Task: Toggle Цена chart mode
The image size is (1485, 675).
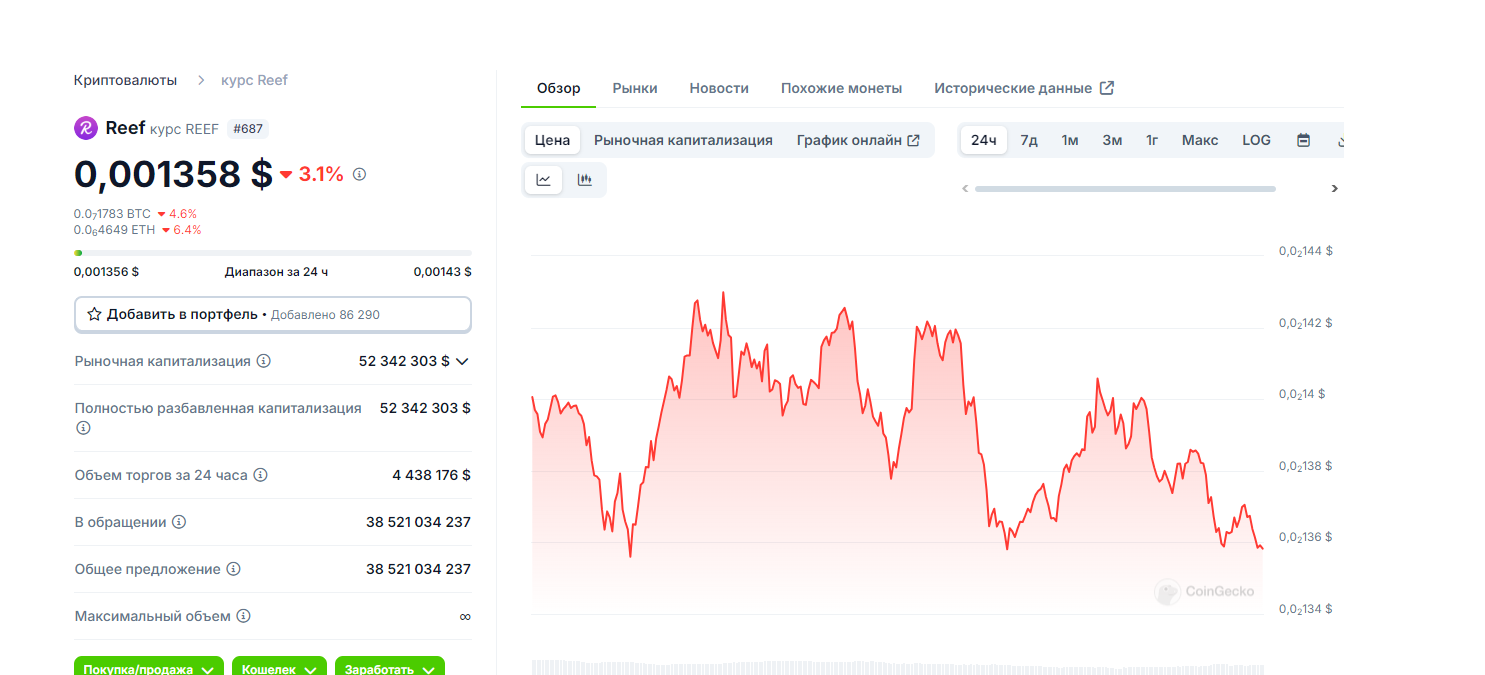Action: click(x=552, y=140)
